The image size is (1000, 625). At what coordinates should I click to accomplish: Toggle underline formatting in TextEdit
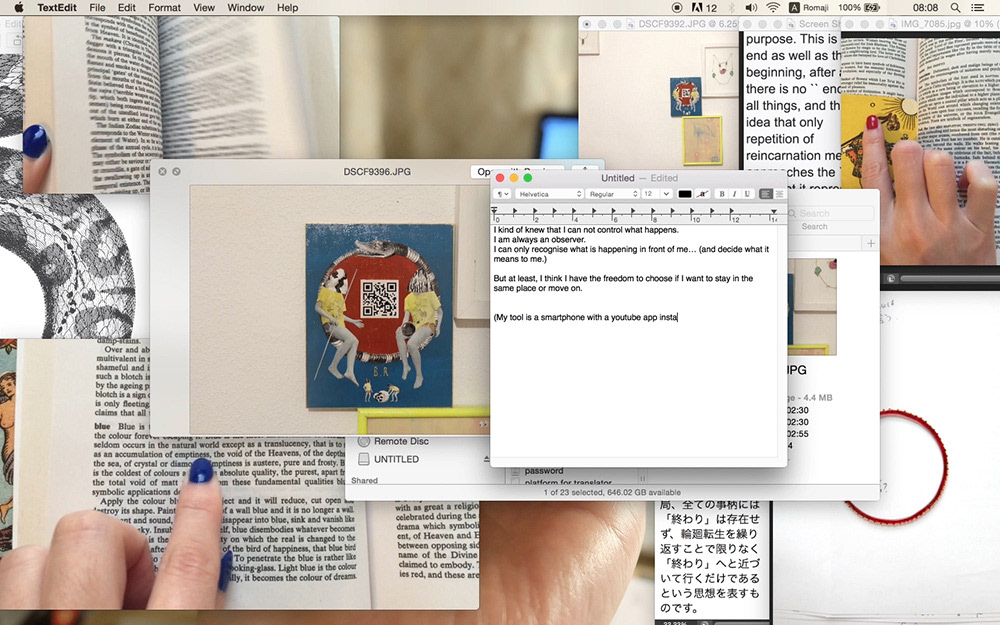(x=747, y=194)
